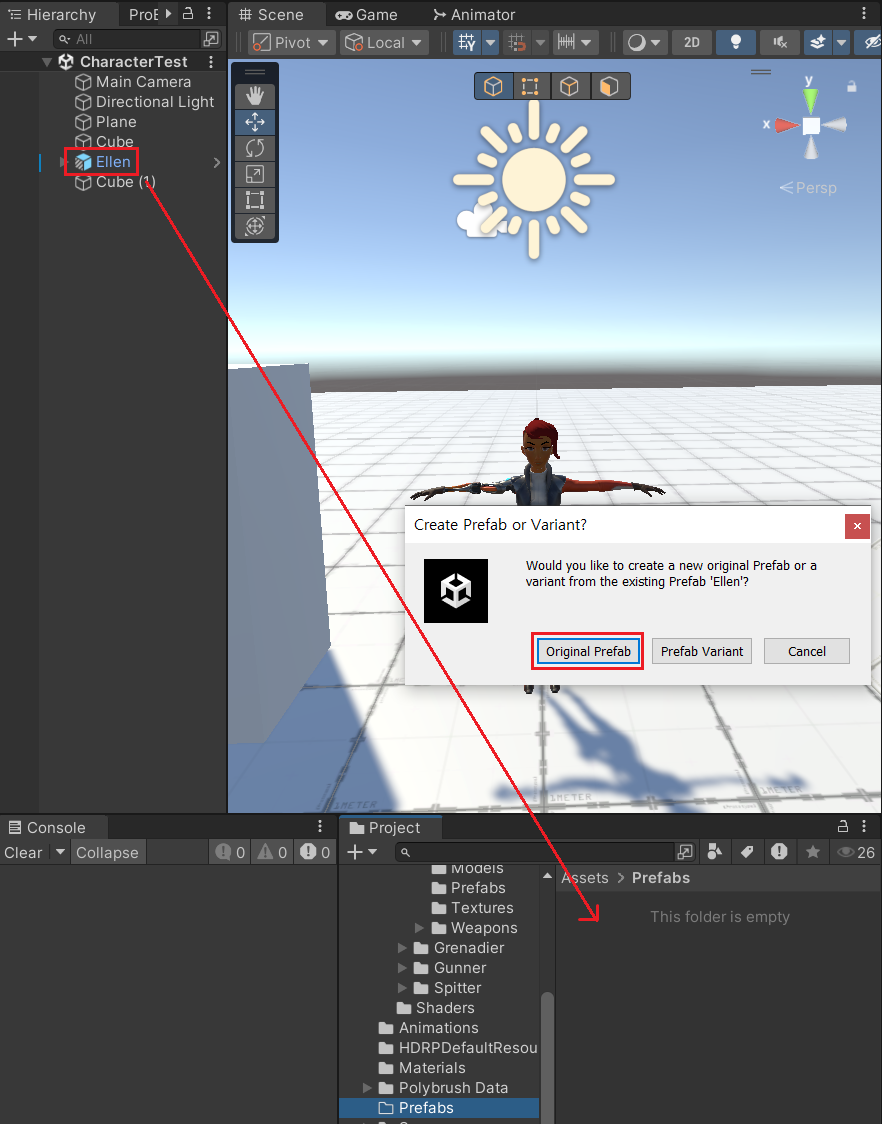Select the Scale tool
The image size is (882, 1124).
[x=255, y=173]
